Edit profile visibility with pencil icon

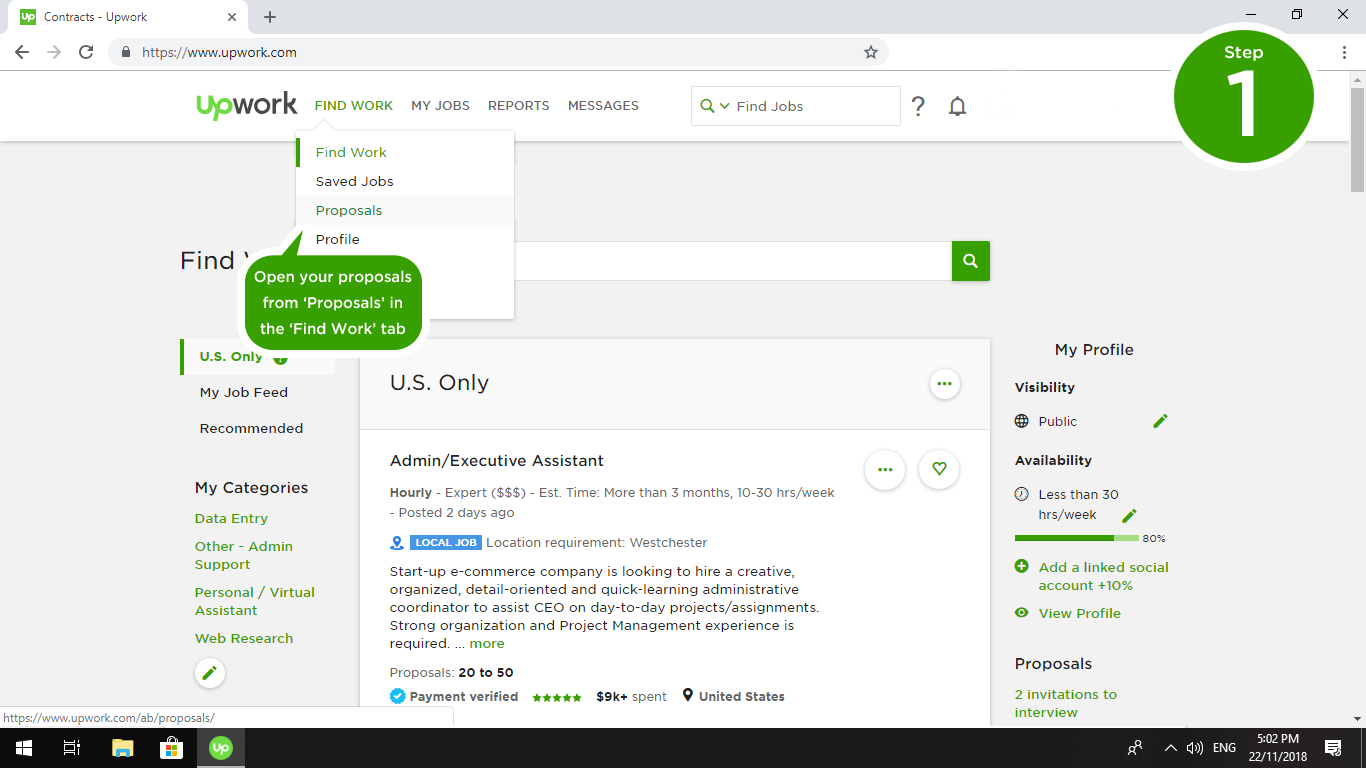[x=1160, y=421]
